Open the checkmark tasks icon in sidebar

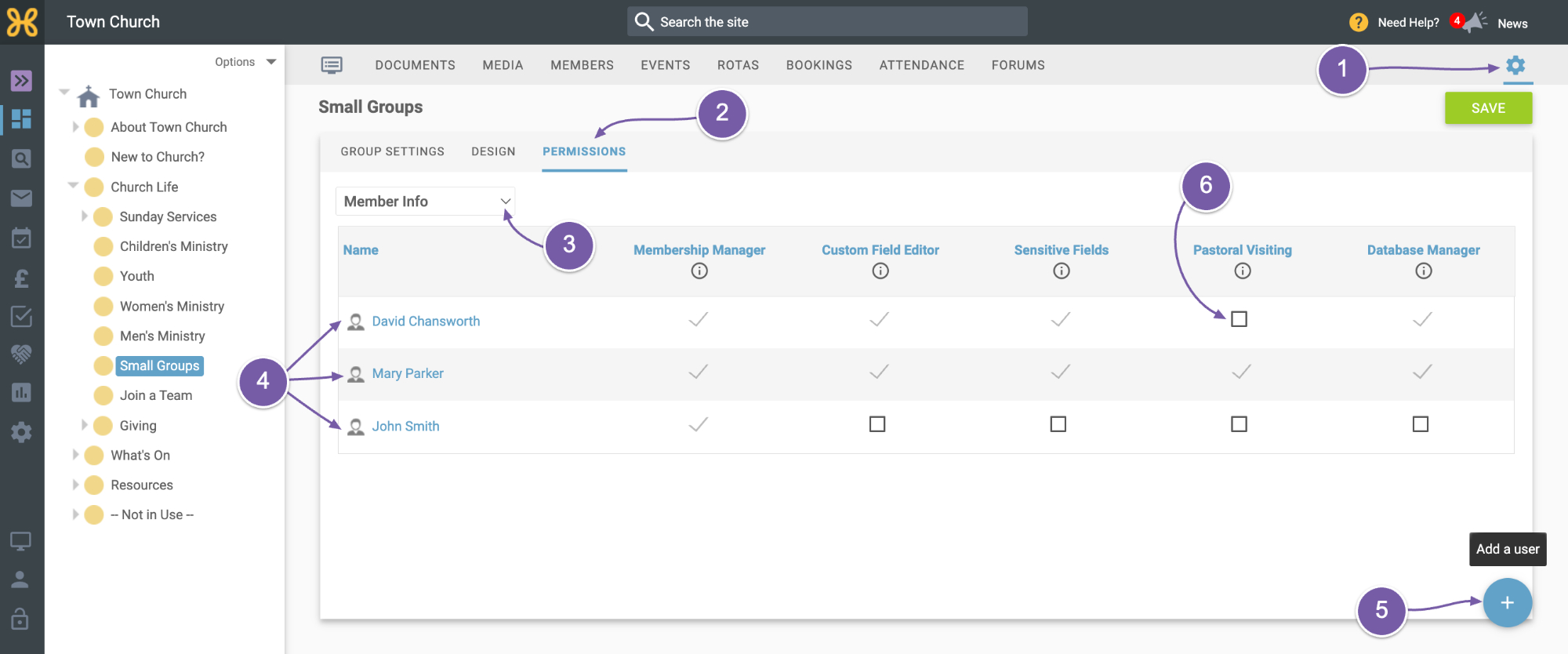click(21, 316)
